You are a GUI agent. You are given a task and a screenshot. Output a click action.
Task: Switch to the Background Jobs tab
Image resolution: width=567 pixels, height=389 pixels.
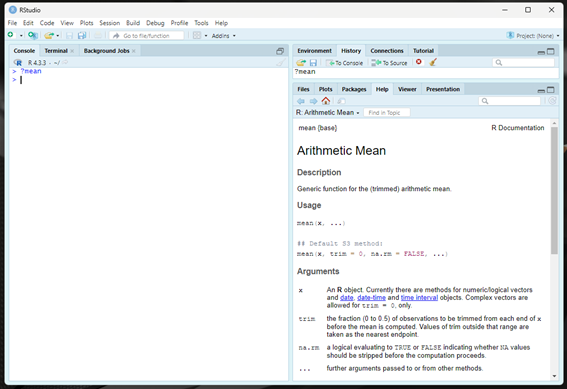[x=106, y=51]
